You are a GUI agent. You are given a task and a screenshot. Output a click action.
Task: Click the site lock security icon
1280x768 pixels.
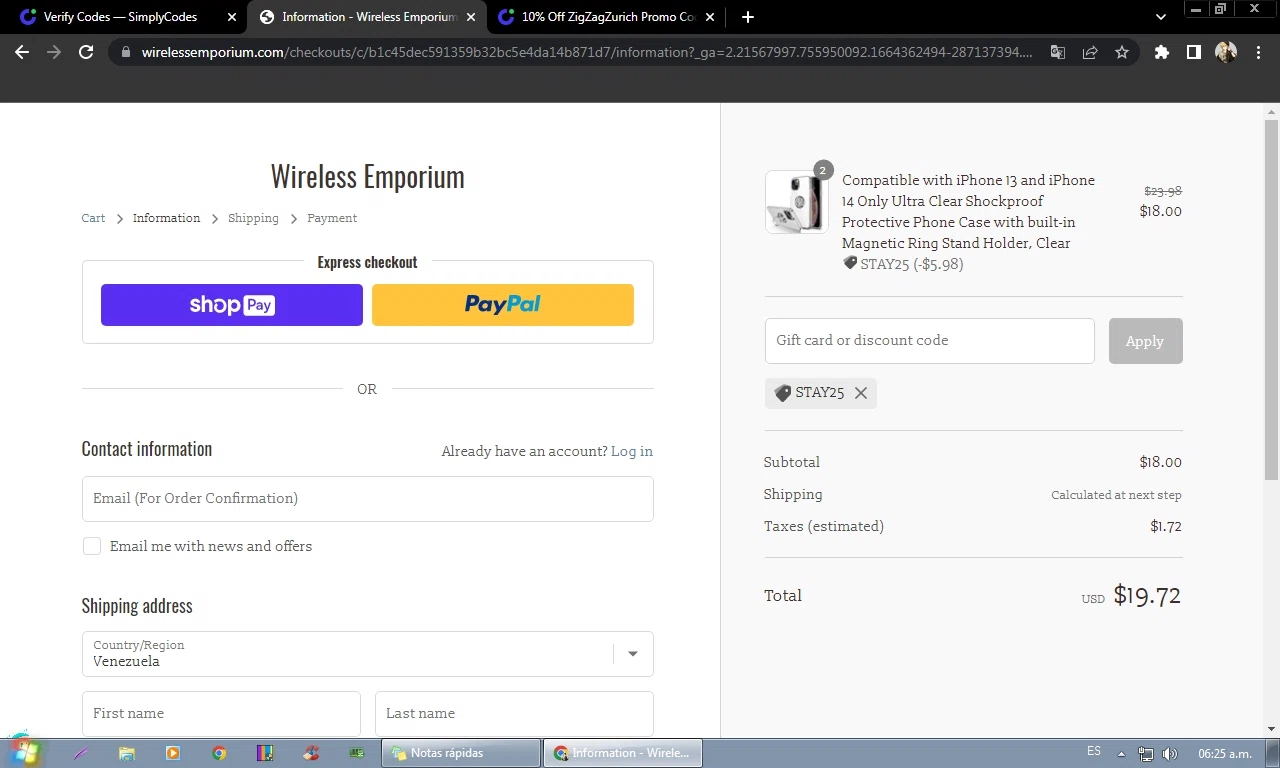click(x=125, y=52)
